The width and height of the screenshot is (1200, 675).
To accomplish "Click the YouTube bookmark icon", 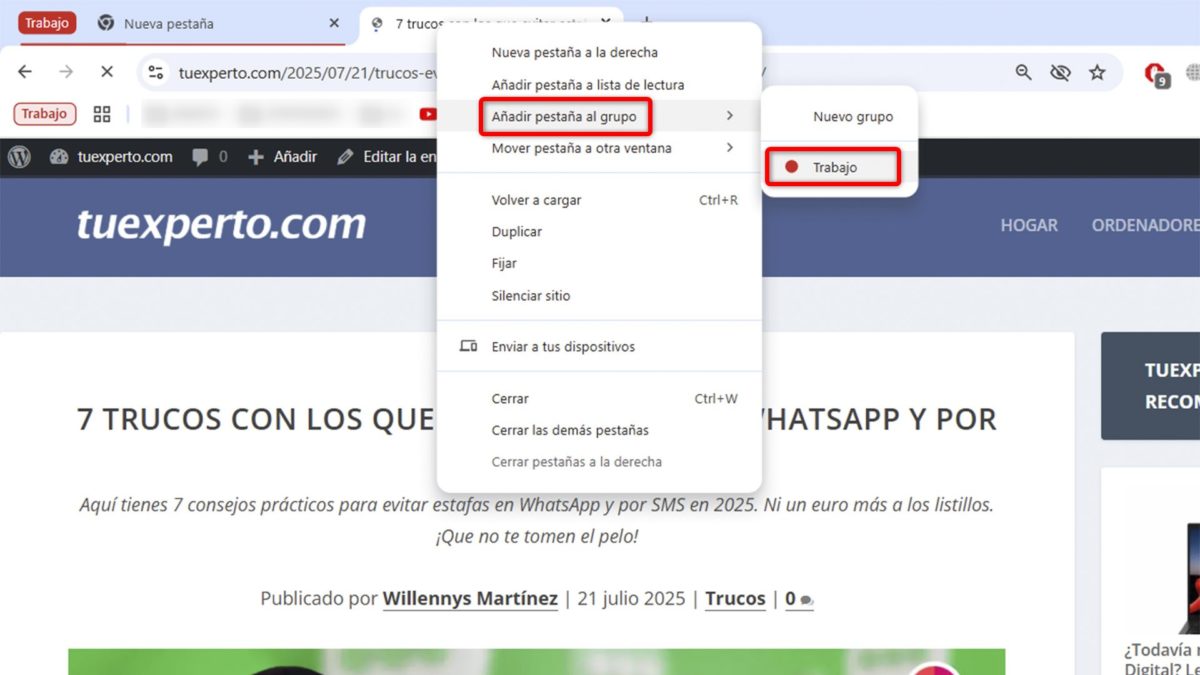I will pos(428,114).
